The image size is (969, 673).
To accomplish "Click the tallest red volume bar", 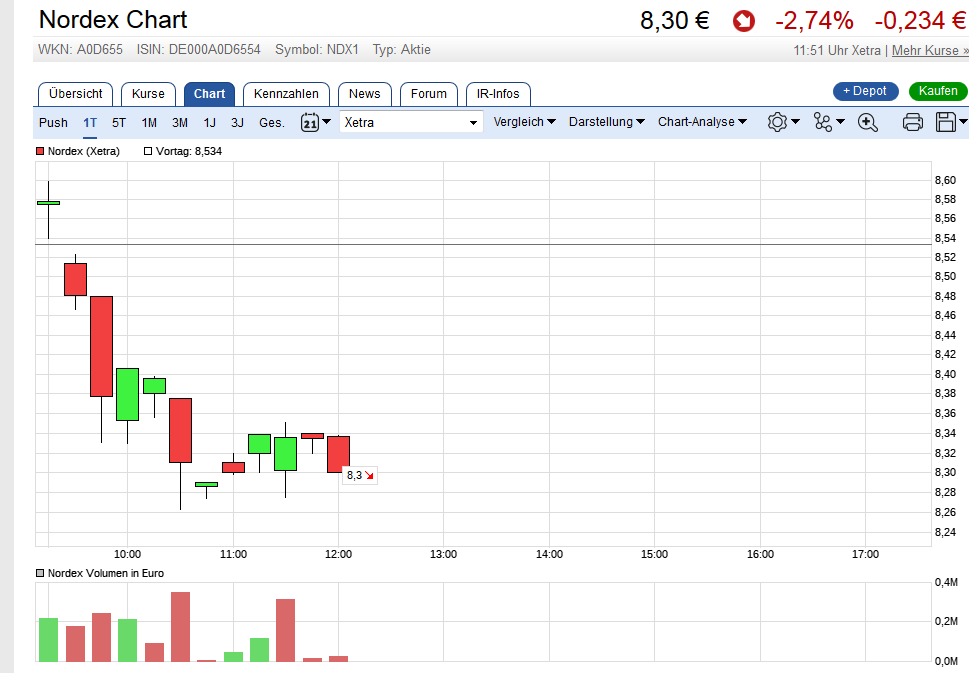I will pyautogui.click(x=180, y=627).
